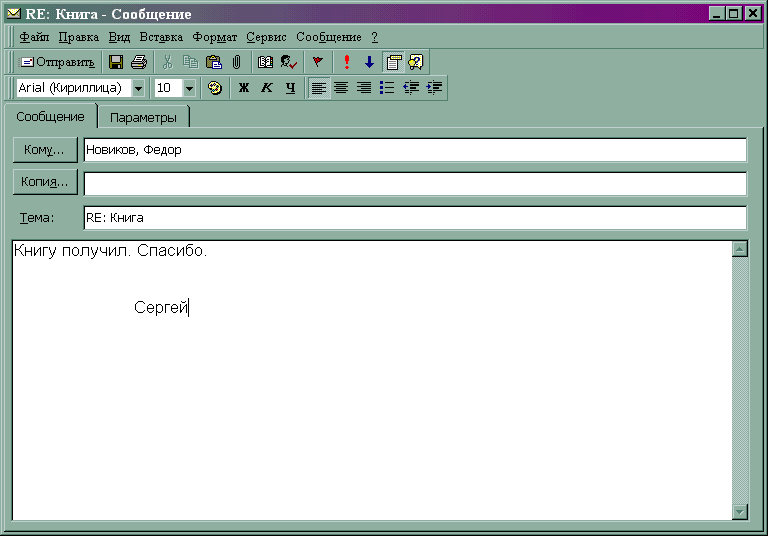
Task: Click text Книгу получил. Спасибо.
Action: [x=111, y=251]
